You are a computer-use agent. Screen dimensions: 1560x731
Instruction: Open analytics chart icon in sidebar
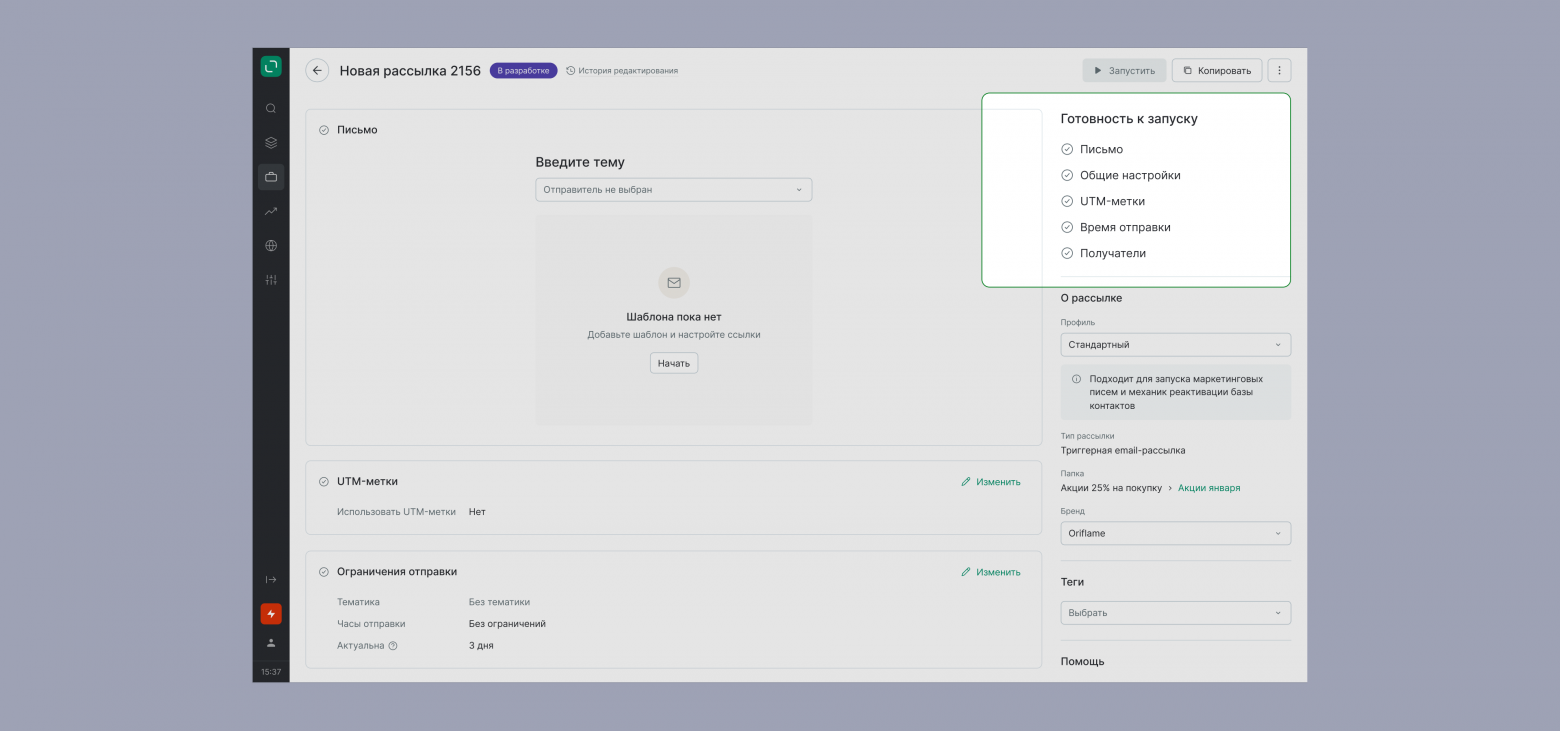tap(271, 211)
